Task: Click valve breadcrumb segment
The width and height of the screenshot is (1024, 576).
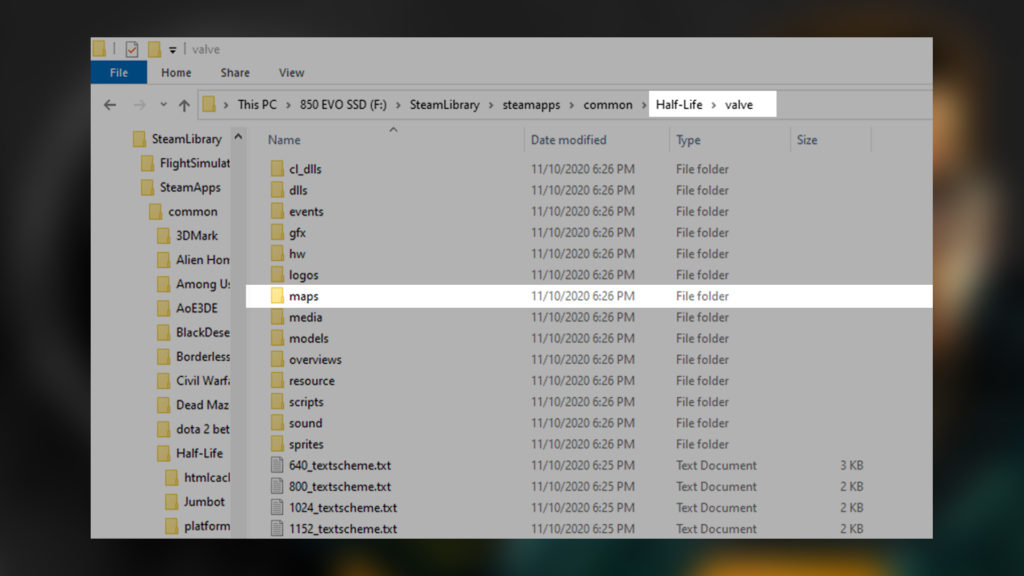Action: (739, 104)
